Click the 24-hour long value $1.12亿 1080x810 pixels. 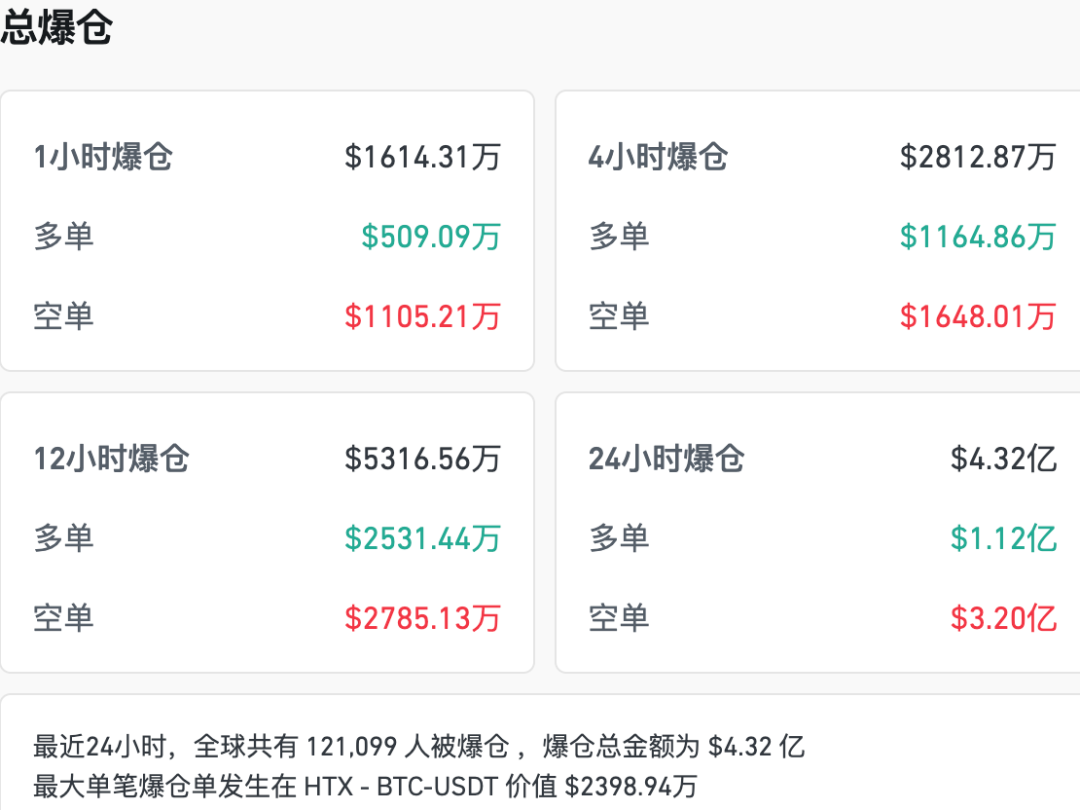click(x=1003, y=539)
